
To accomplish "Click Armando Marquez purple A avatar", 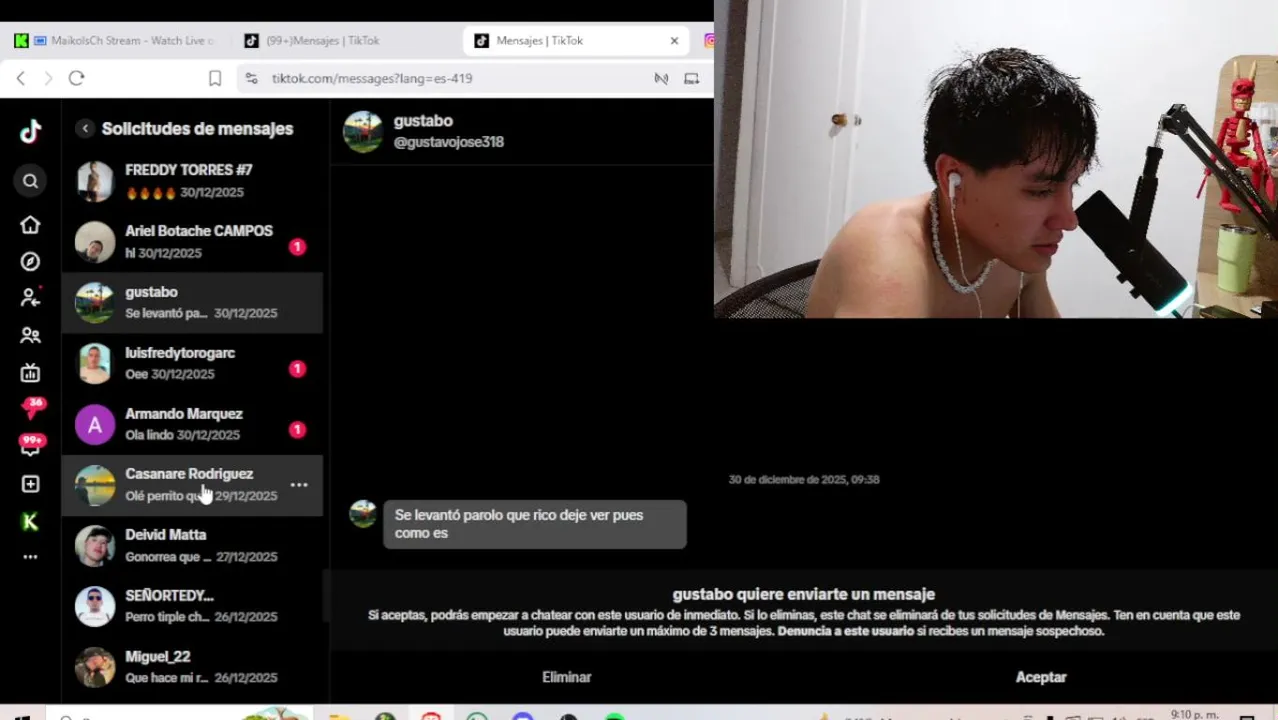I will pos(95,424).
